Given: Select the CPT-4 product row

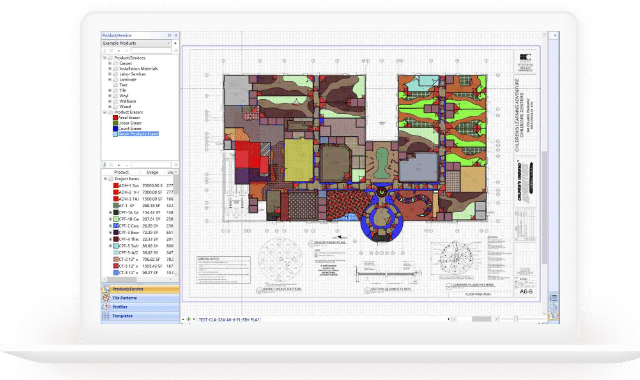Looking at the screenshot, I should tap(138, 239).
